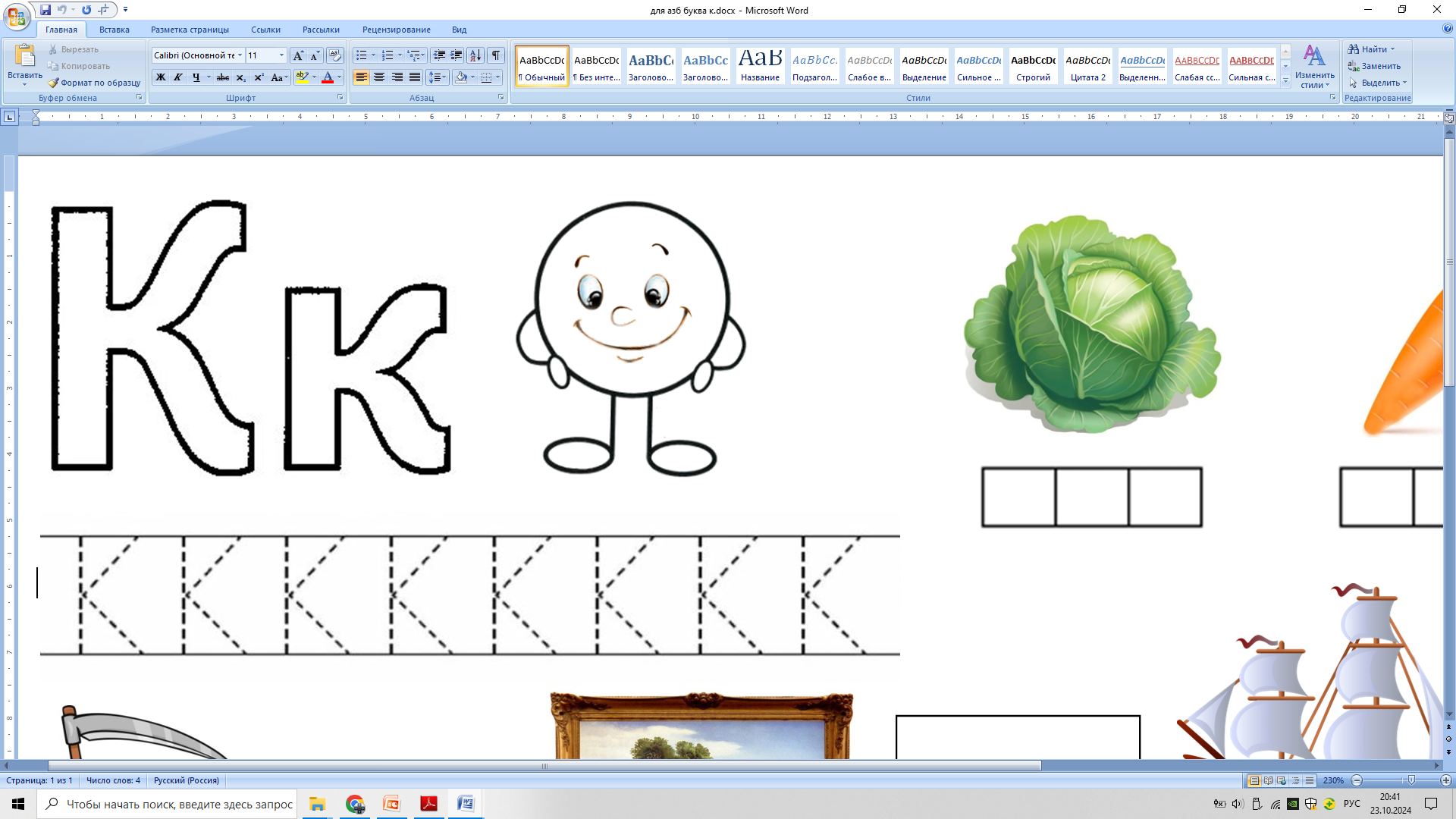Click the Replace icon (Заменить)
This screenshot has width=1456, height=819.
1374,66
